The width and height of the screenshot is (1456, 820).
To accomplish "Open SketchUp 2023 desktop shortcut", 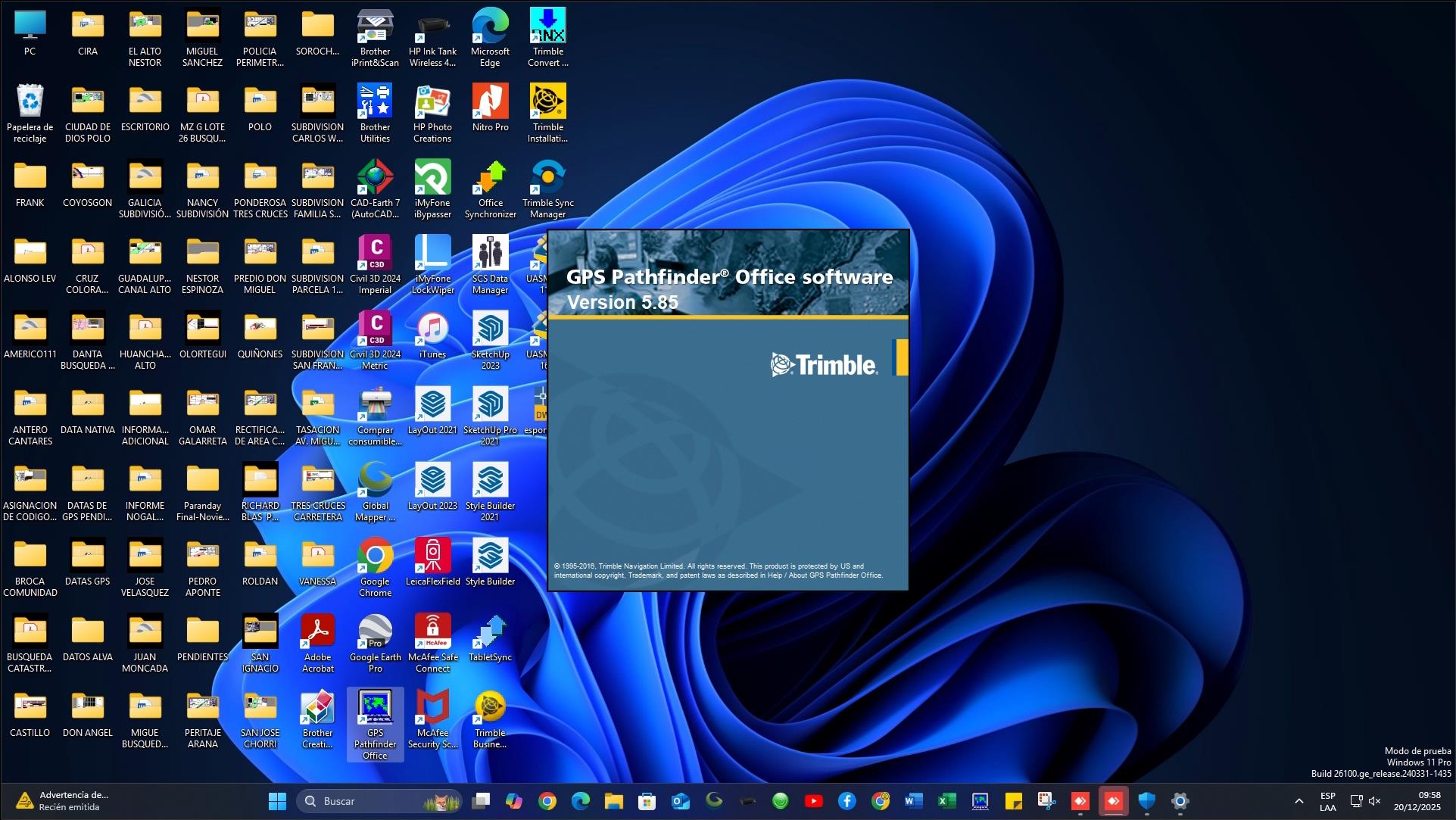I will pyautogui.click(x=490, y=330).
